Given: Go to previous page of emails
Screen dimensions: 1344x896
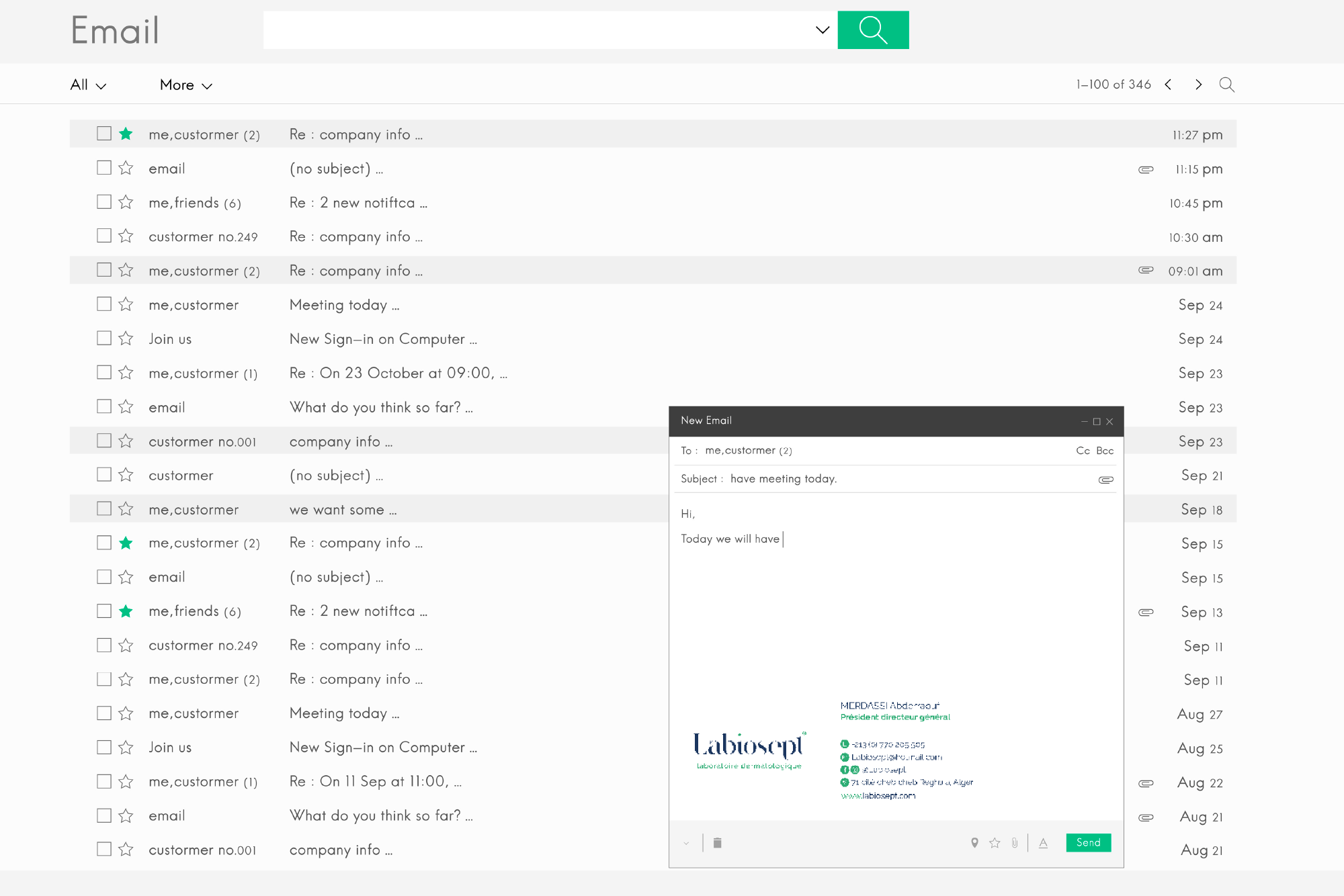Looking at the screenshot, I should [1169, 85].
